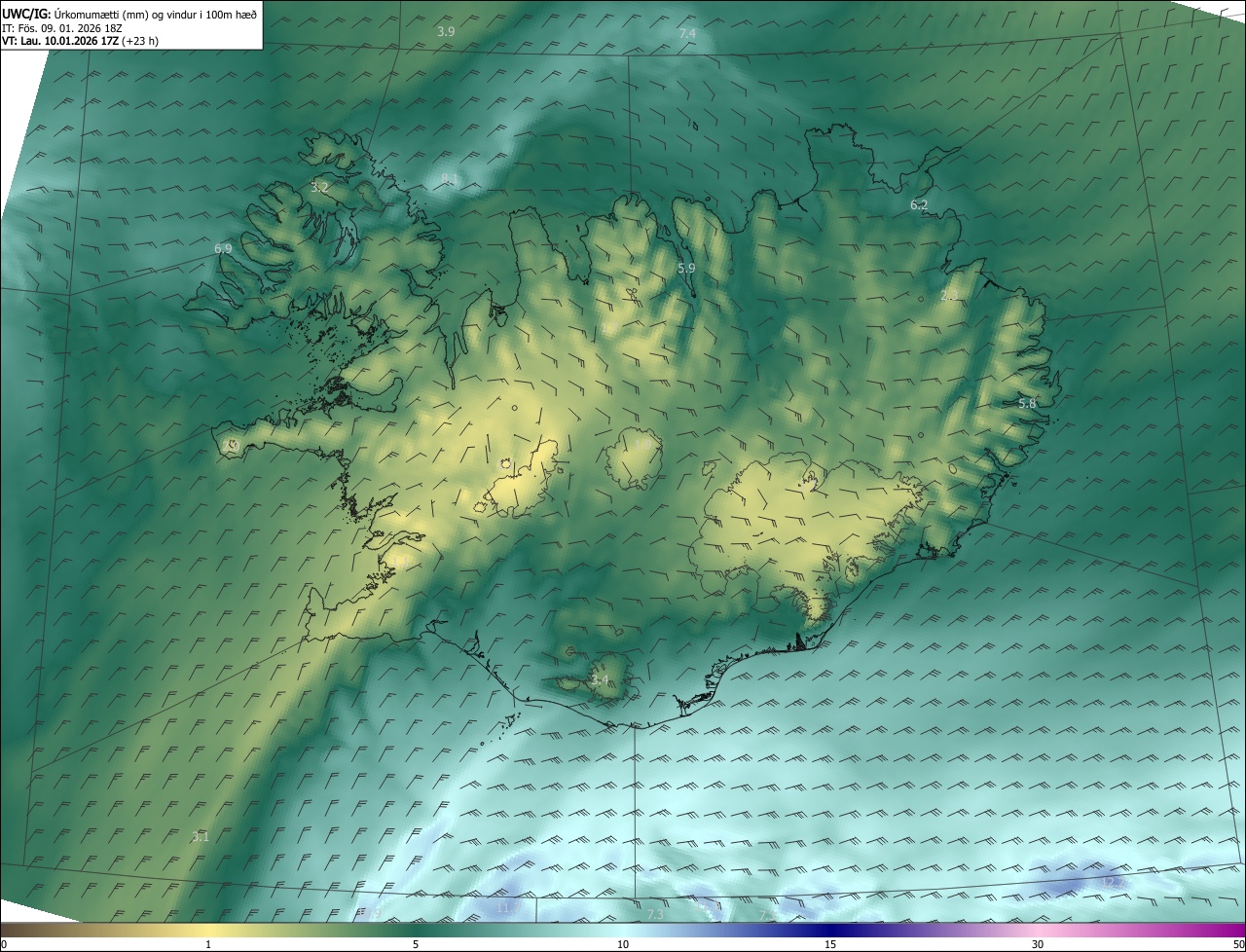Image resolution: width=1246 pixels, height=952 pixels.
Task: Click the '0' tick on the color scale
Action: [x=3, y=944]
